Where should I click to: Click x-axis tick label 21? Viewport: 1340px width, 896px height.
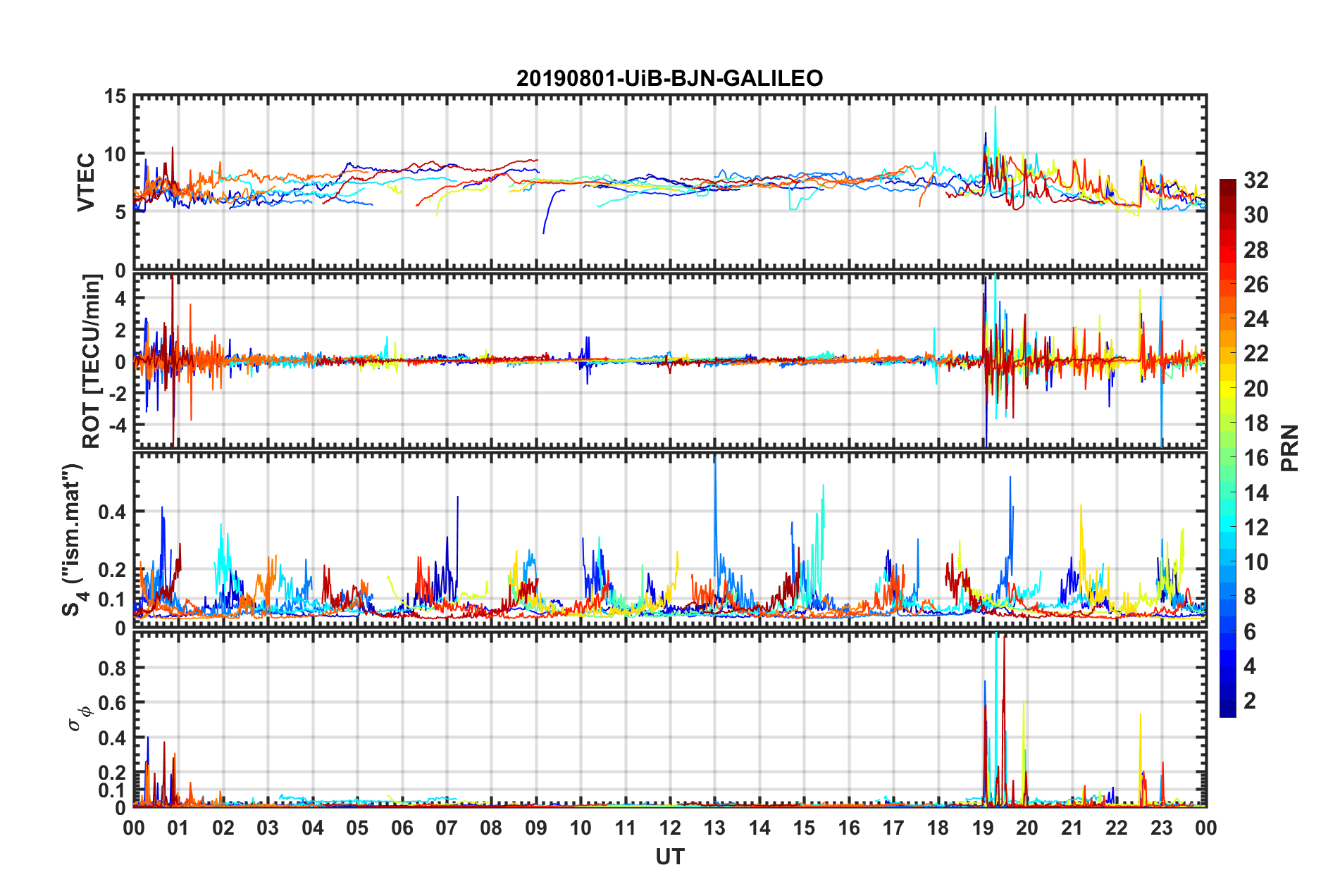[1072, 828]
